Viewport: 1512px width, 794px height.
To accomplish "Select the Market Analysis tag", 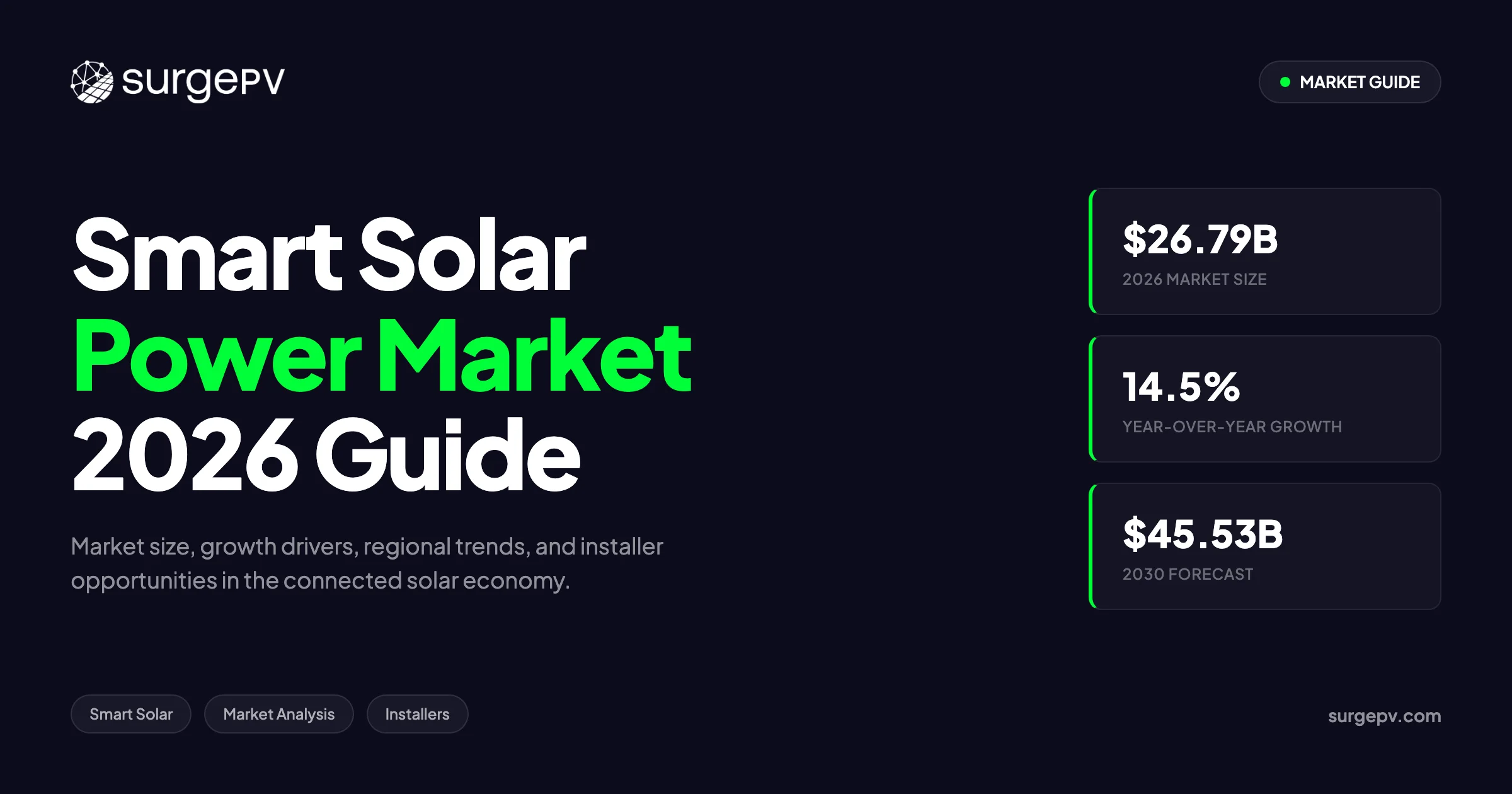I will [x=279, y=714].
